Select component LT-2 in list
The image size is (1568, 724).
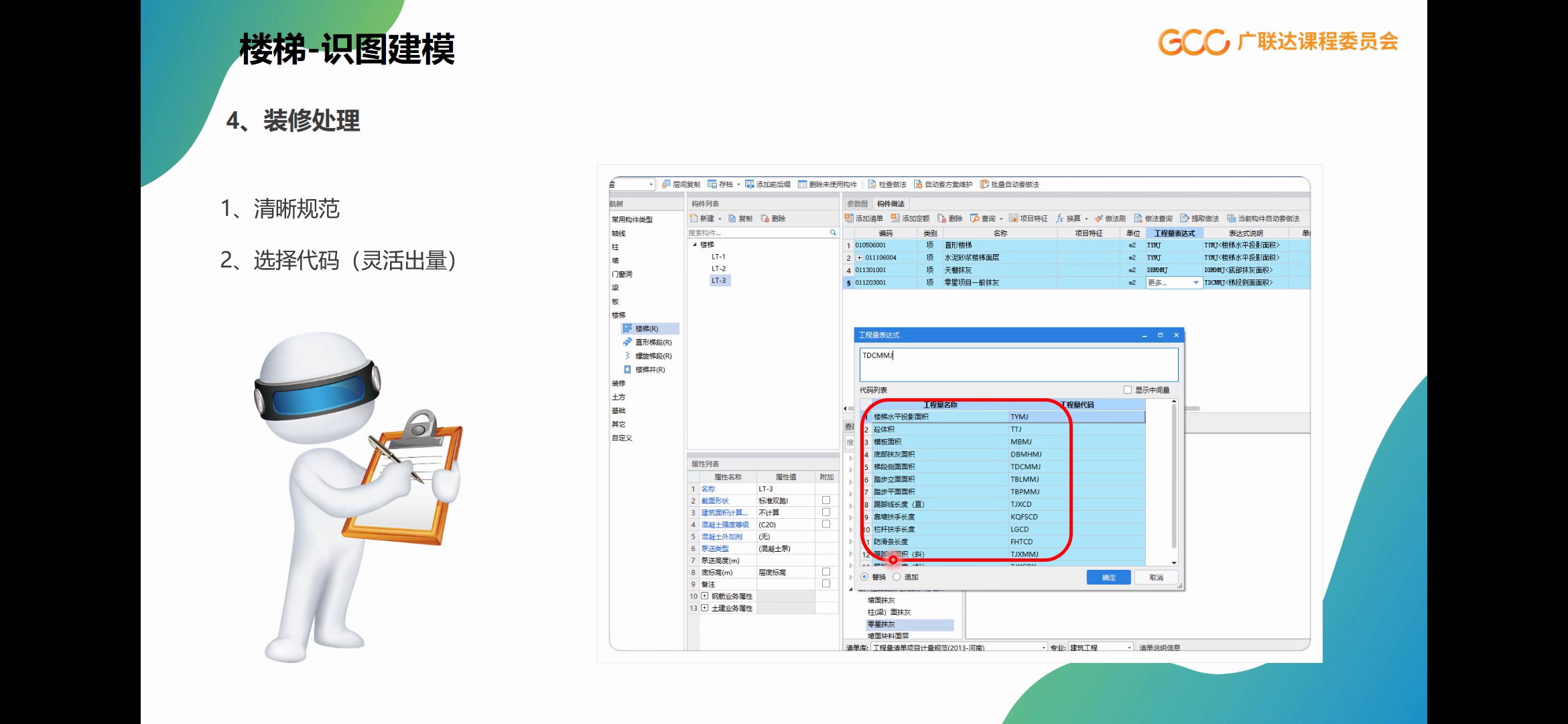pyautogui.click(x=718, y=269)
